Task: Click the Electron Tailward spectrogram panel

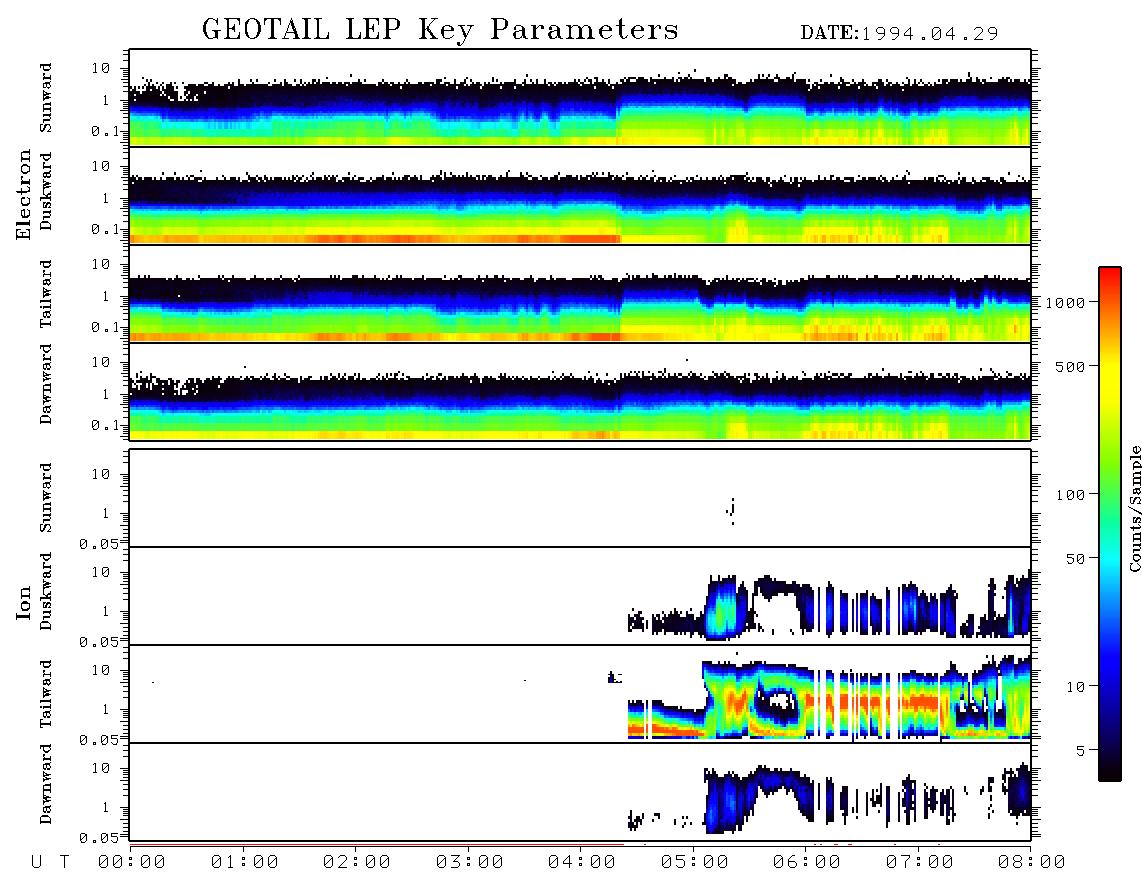Action: click(x=580, y=294)
